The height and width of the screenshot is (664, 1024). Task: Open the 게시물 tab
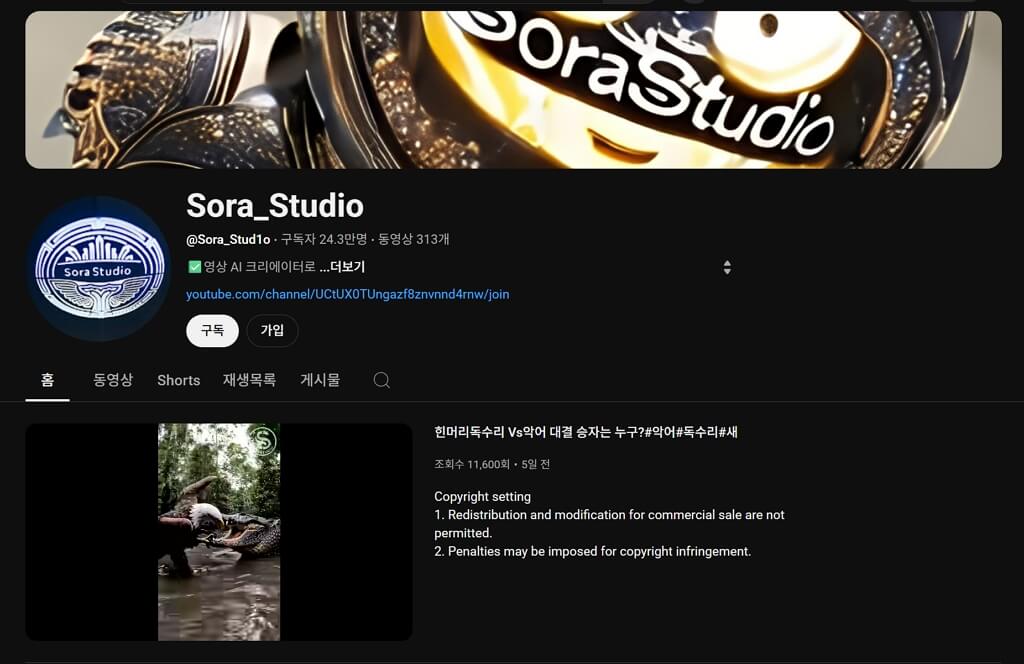(320, 380)
